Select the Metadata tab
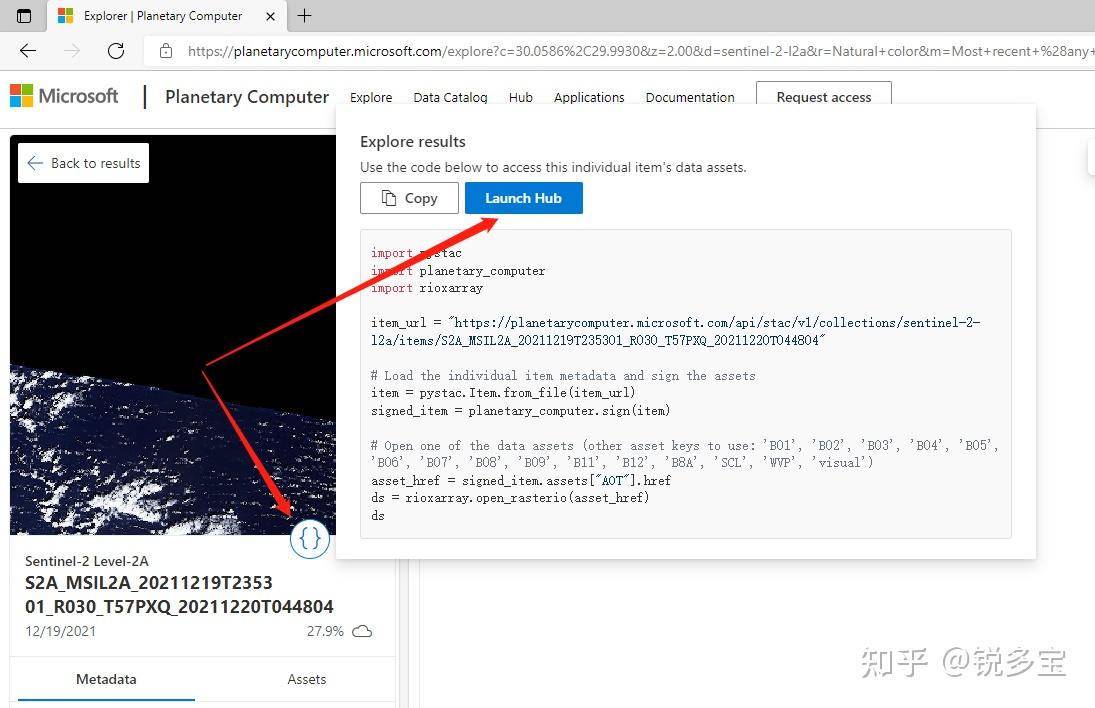 pos(105,679)
